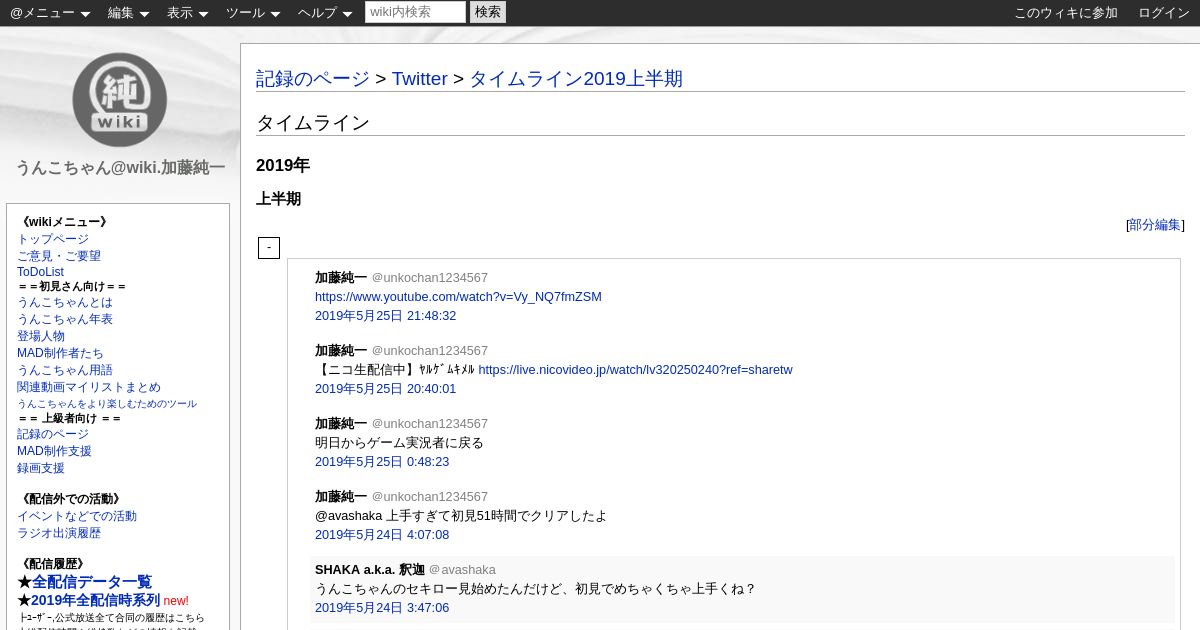Click the 検索 search button
The height and width of the screenshot is (630, 1200).
point(488,12)
